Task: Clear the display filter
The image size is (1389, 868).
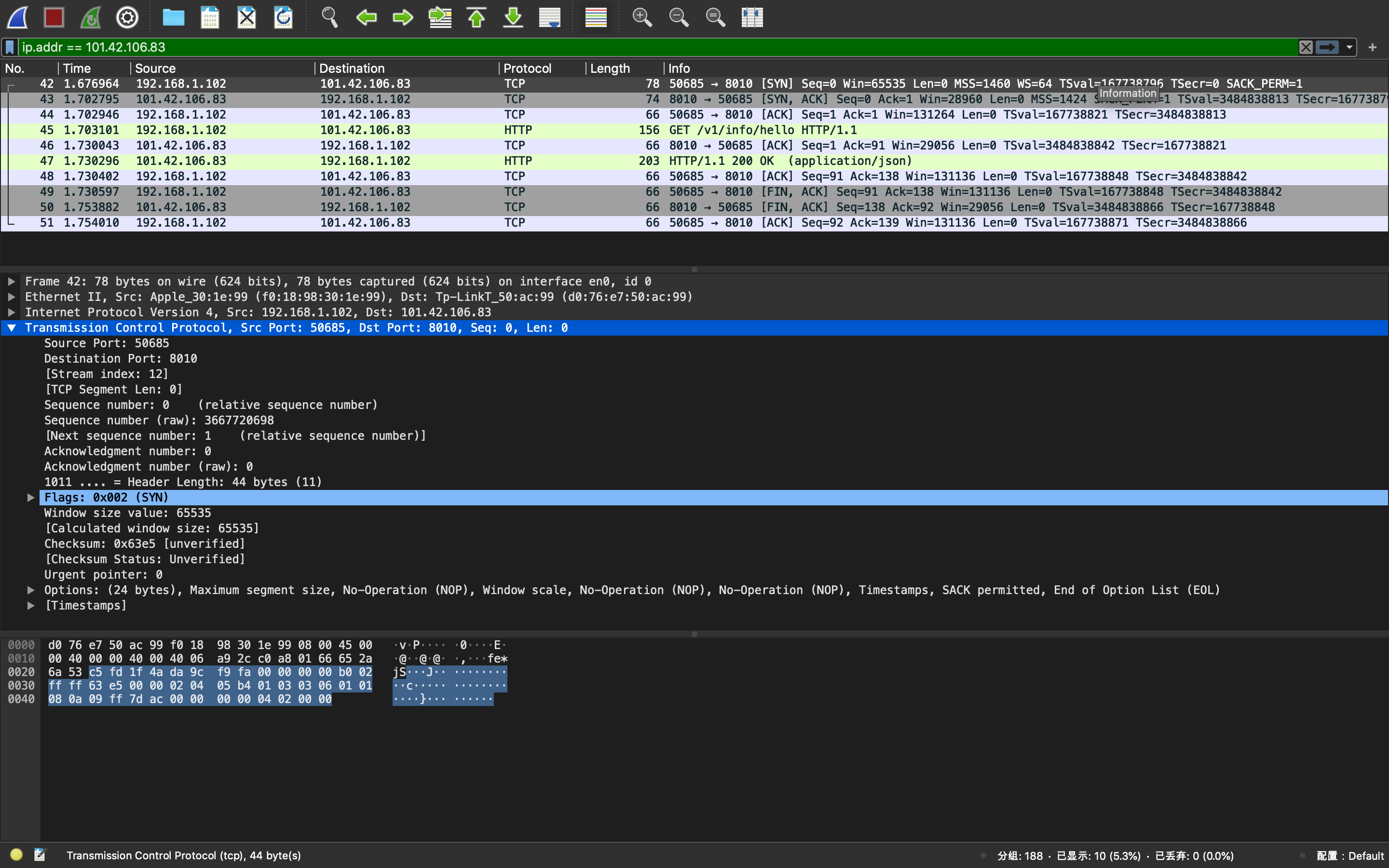Action: coord(1306,47)
